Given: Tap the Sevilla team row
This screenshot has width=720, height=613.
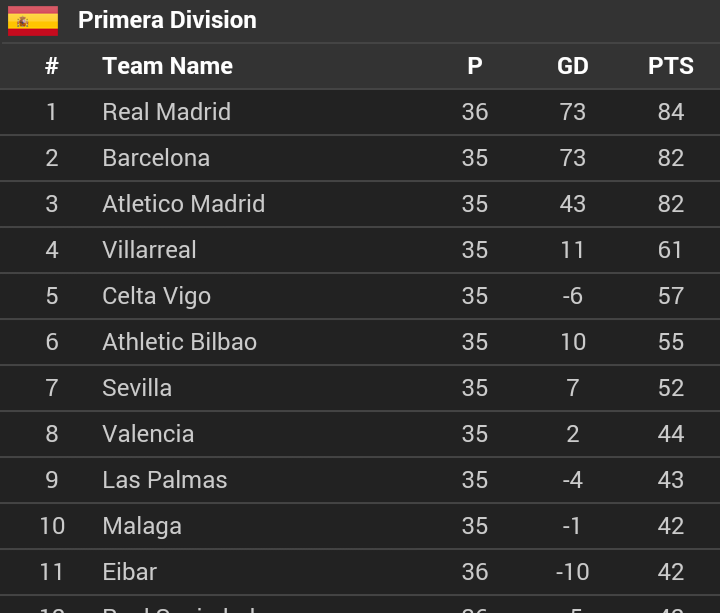Looking at the screenshot, I should 360,388.
